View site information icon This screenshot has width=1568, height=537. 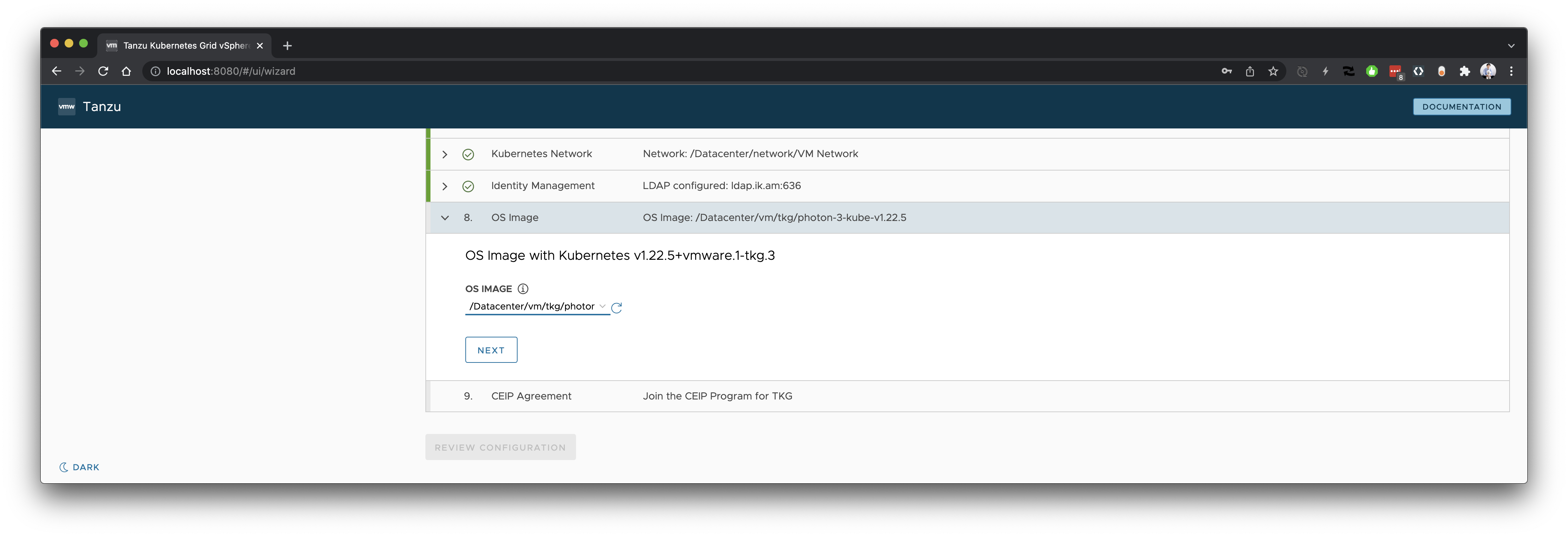155,71
